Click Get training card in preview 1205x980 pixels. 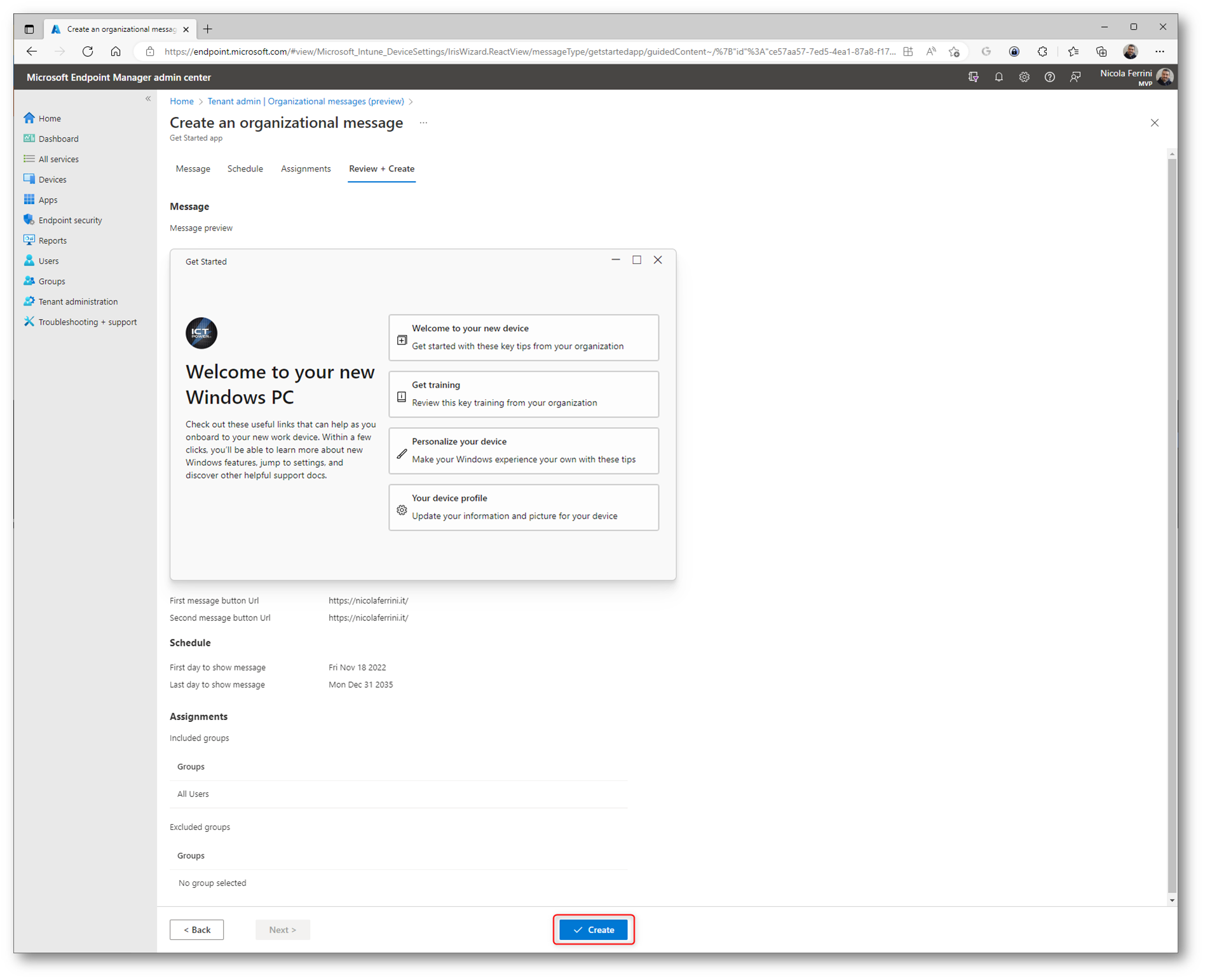pyautogui.click(x=524, y=394)
